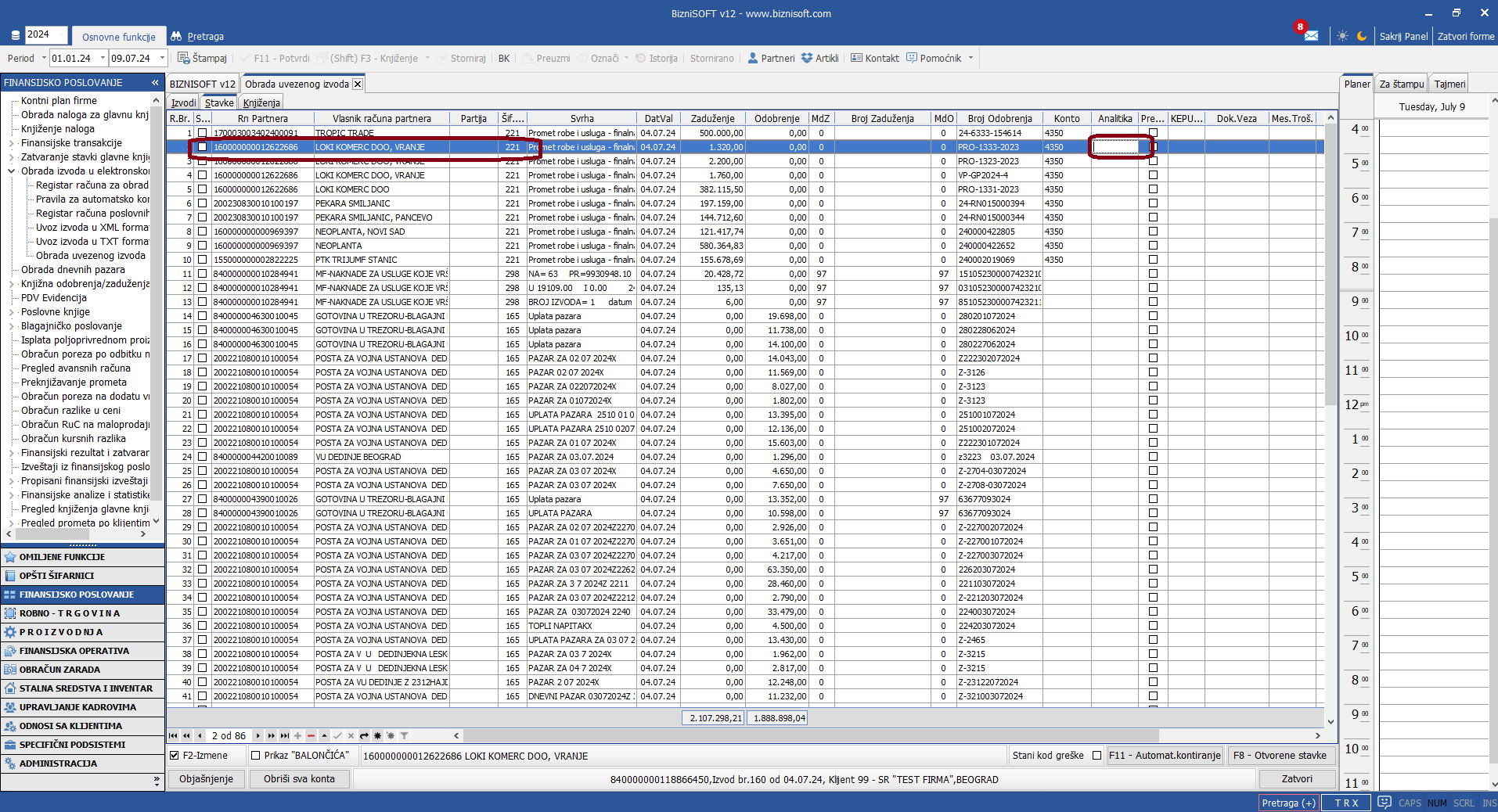The image size is (1498, 812).
Task: Jump to the last record in navigator
Action: [284, 735]
